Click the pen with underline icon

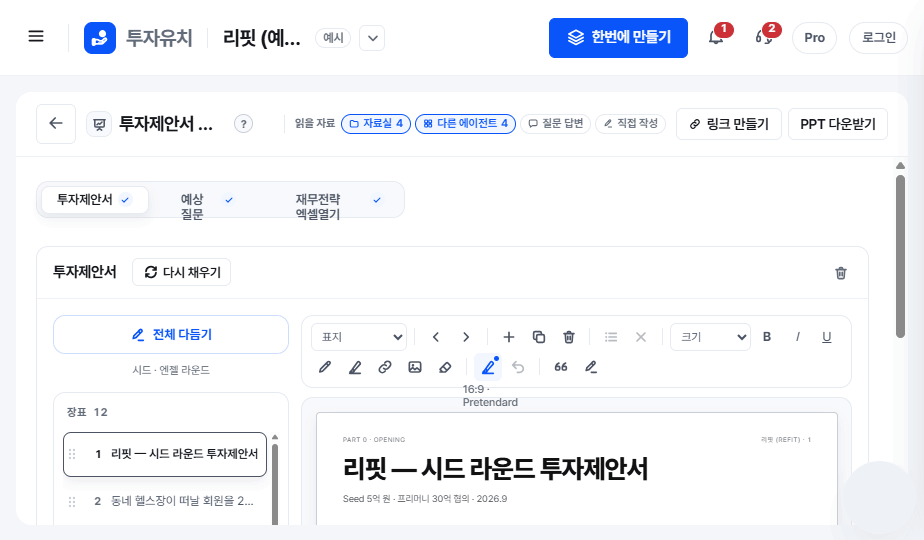[591, 367]
